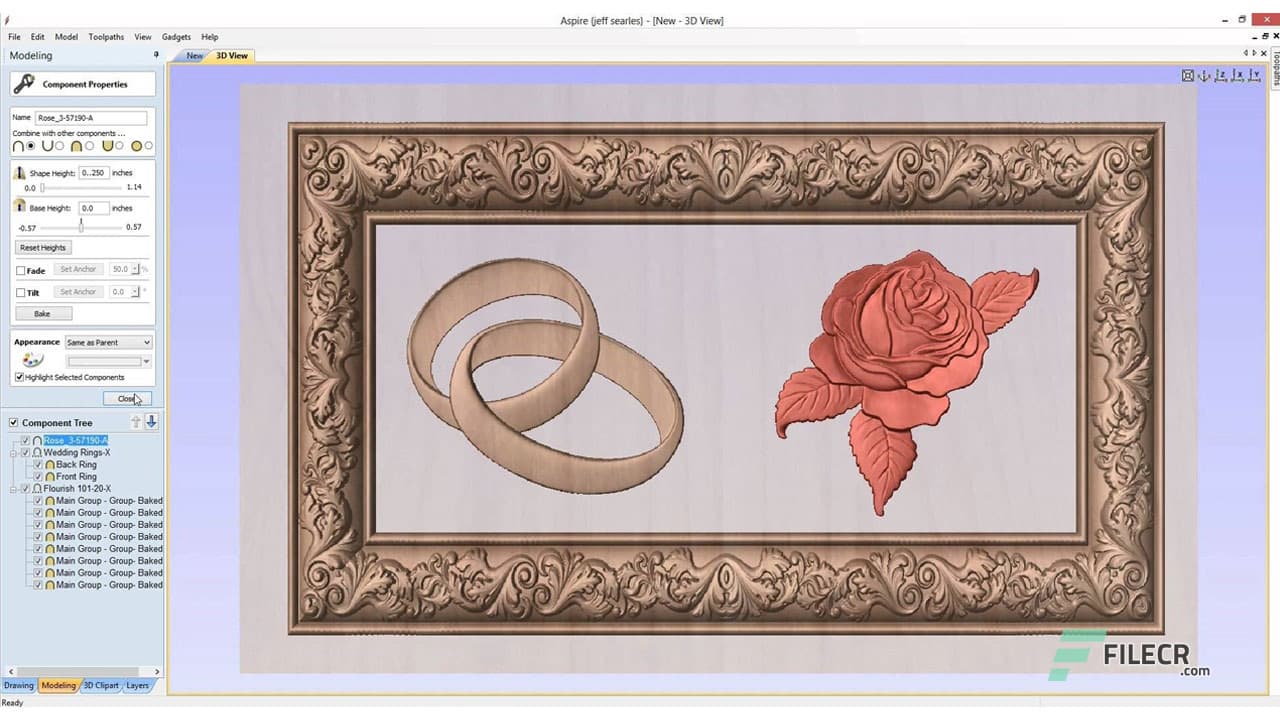This screenshot has width=1280, height=720.
Task: Select Multiply combine mode radio button
Action: 149,146
